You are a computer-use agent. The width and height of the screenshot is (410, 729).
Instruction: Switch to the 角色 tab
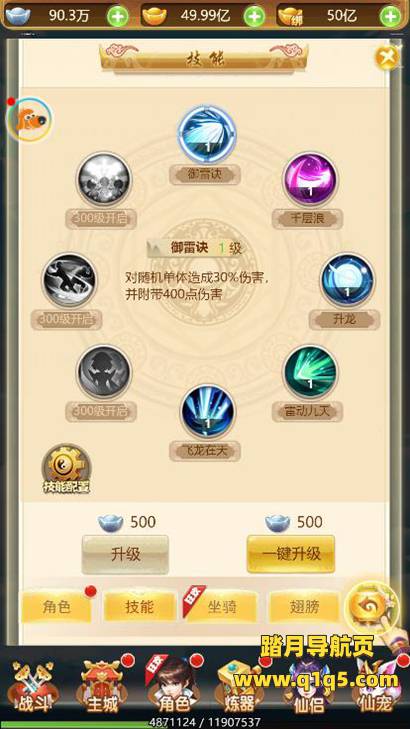click(x=56, y=606)
